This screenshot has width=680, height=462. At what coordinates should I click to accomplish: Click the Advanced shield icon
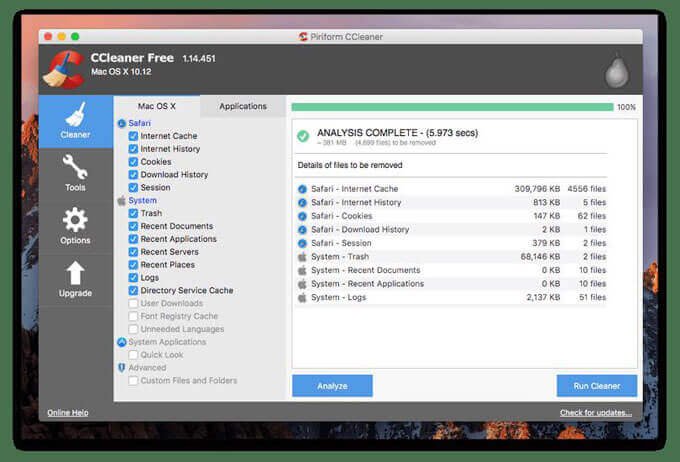(121, 367)
